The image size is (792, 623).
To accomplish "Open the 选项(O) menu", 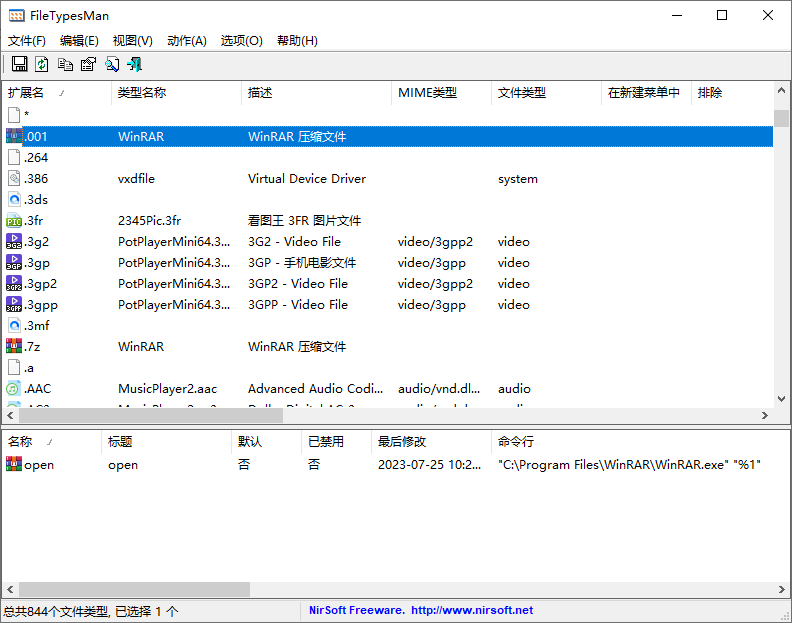I will pos(241,41).
